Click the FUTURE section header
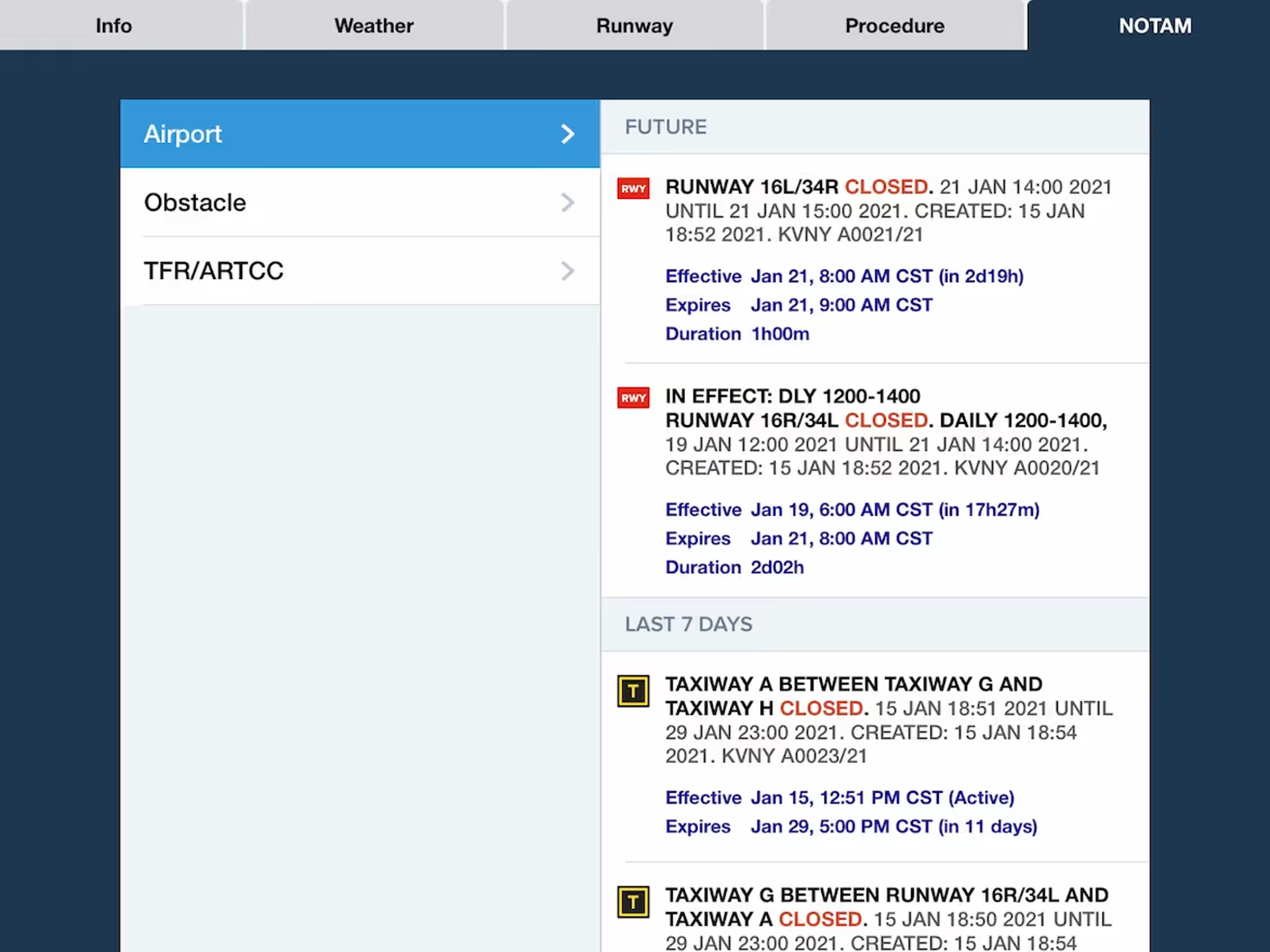 [x=666, y=127]
